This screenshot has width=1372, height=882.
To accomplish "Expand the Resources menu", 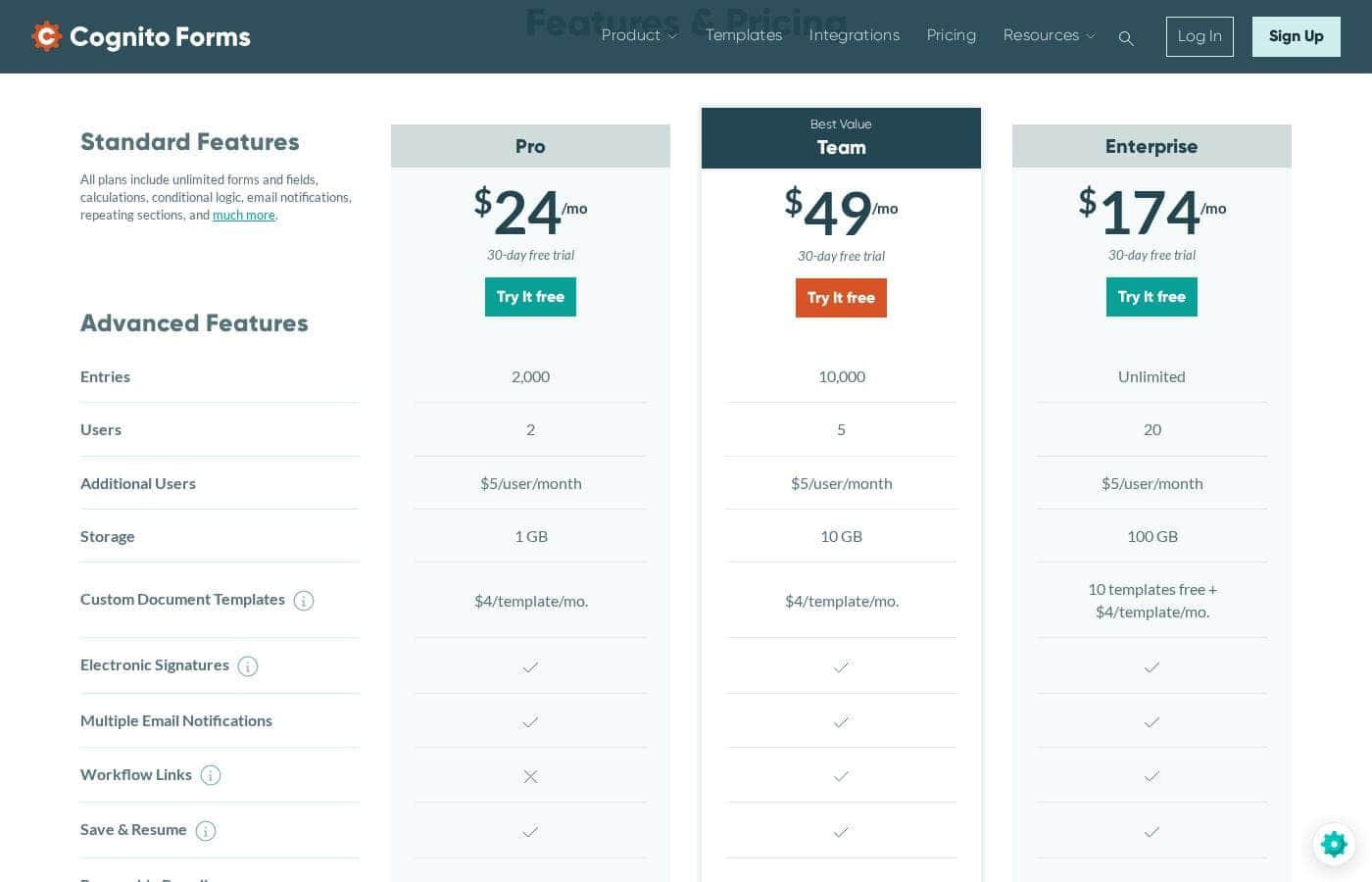I will click(1049, 35).
